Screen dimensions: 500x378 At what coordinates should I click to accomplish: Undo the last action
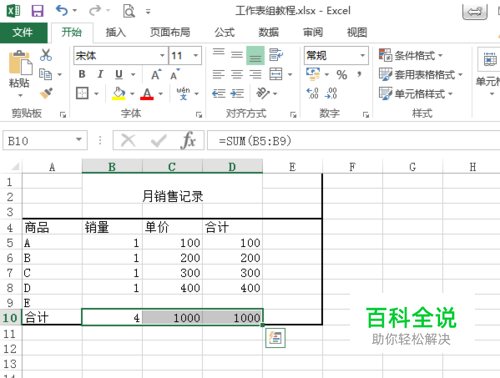pos(62,11)
